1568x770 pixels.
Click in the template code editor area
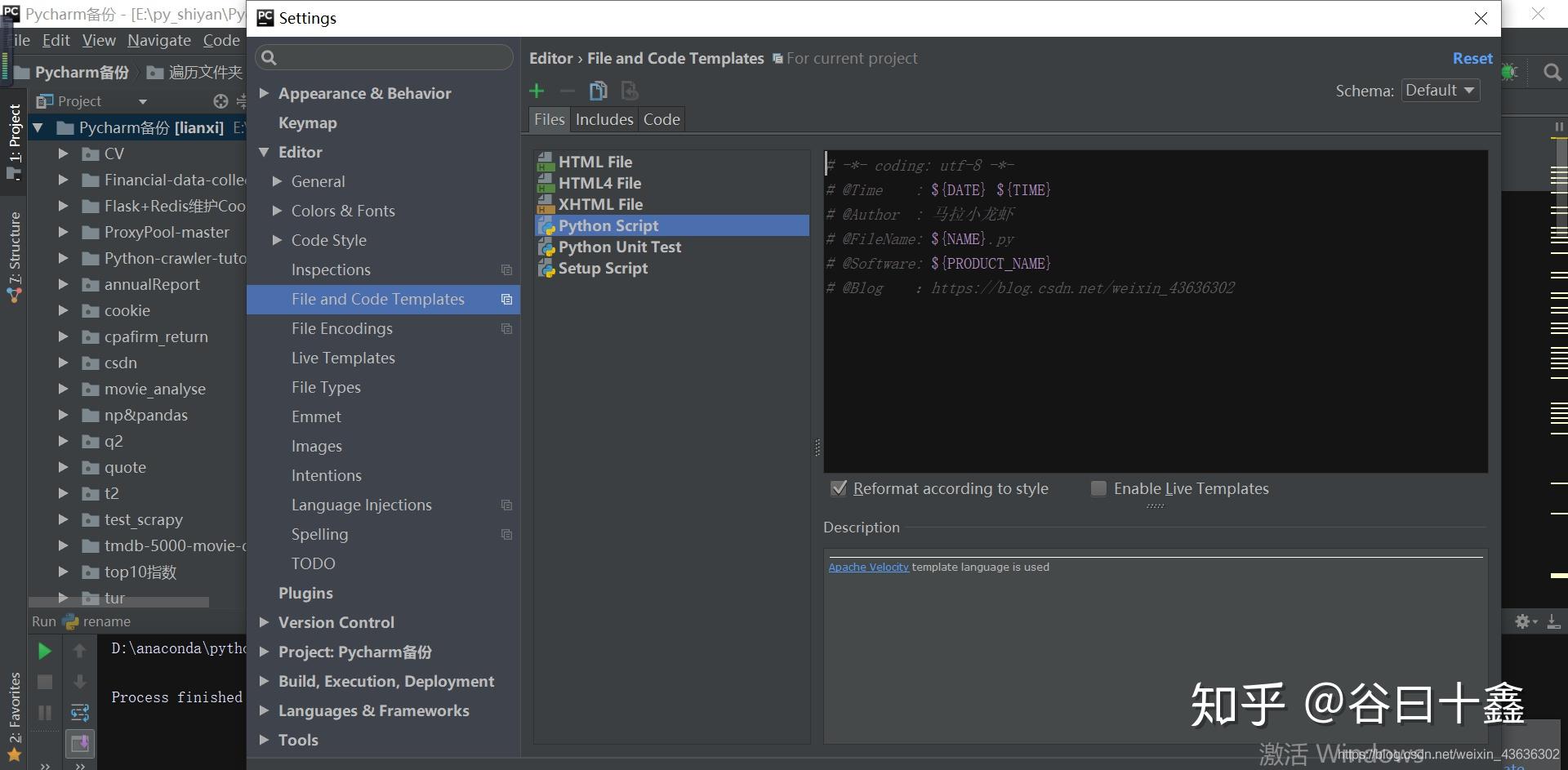click(1156, 311)
